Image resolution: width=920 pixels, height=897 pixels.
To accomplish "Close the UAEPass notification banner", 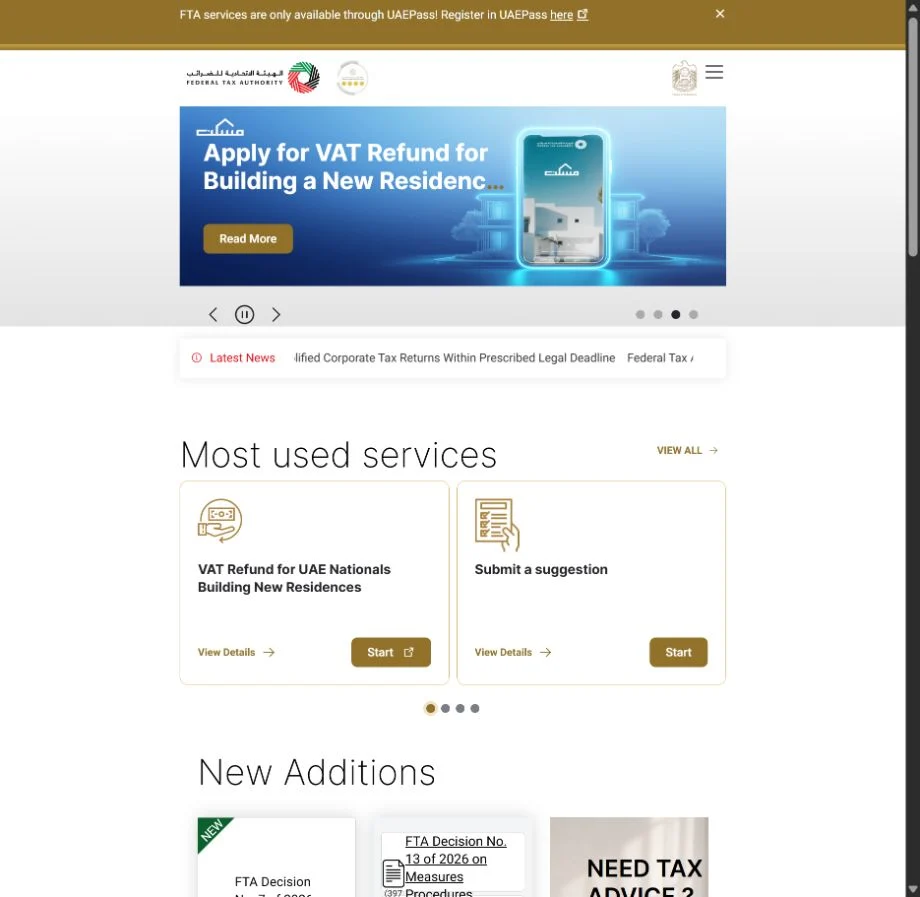I will [x=720, y=13].
